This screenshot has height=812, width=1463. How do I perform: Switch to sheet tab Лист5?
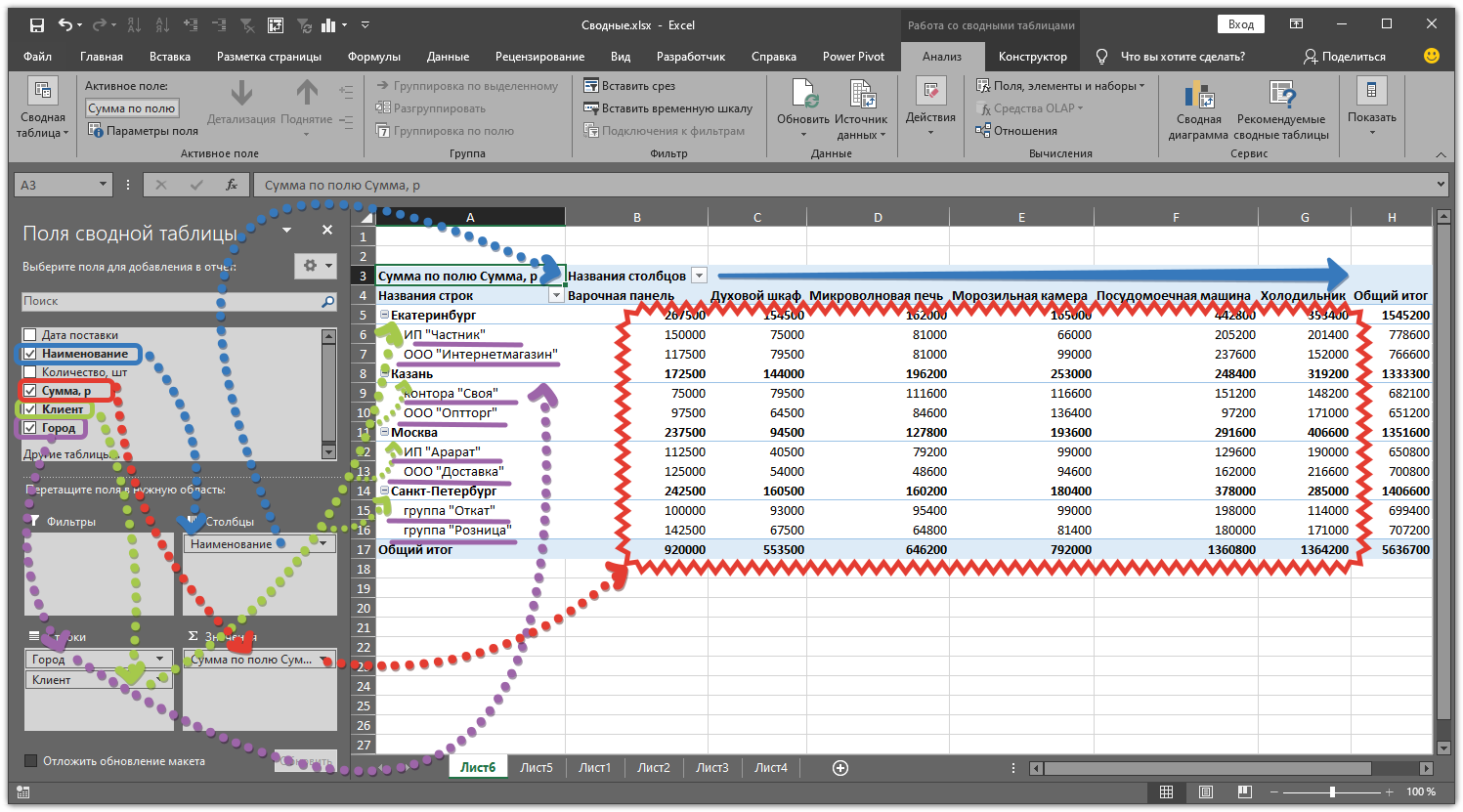click(x=536, y=768)
